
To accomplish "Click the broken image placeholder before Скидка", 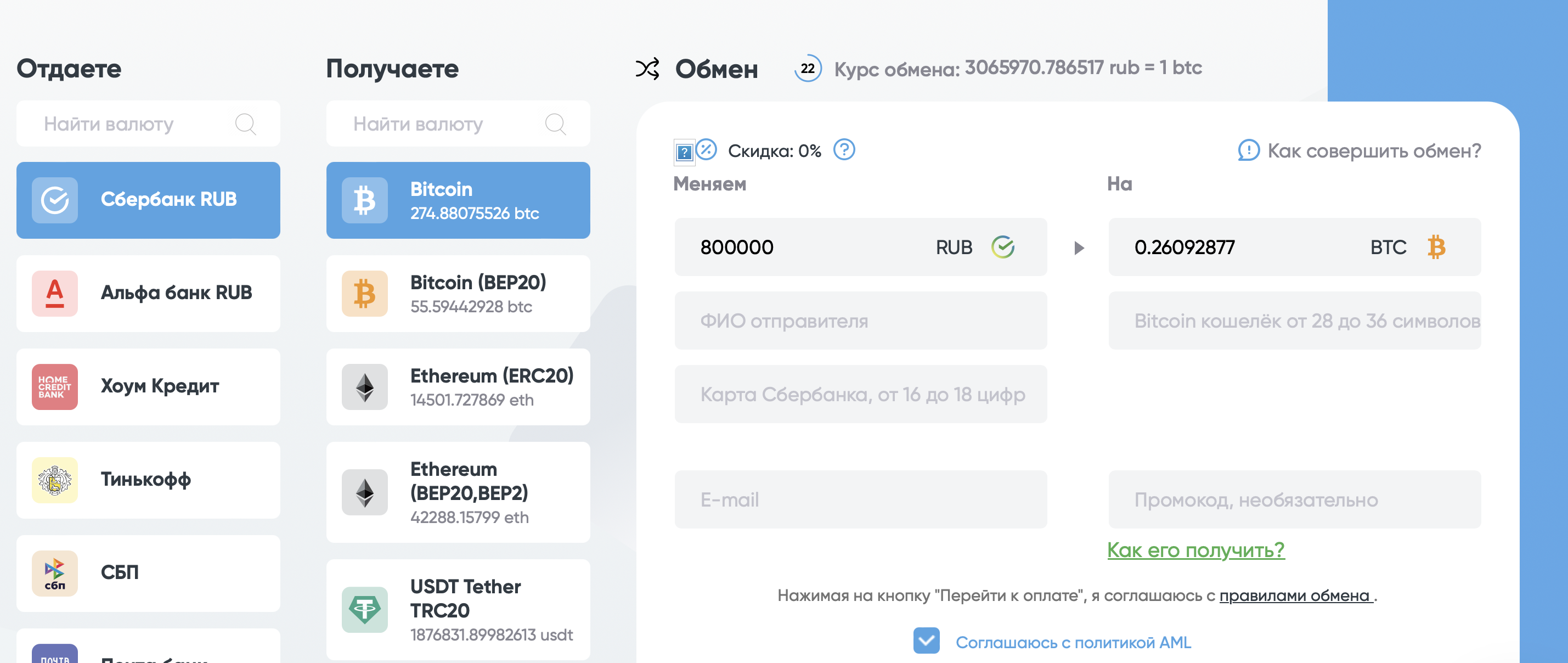I will pyautogui.click(x=684, y=151).
